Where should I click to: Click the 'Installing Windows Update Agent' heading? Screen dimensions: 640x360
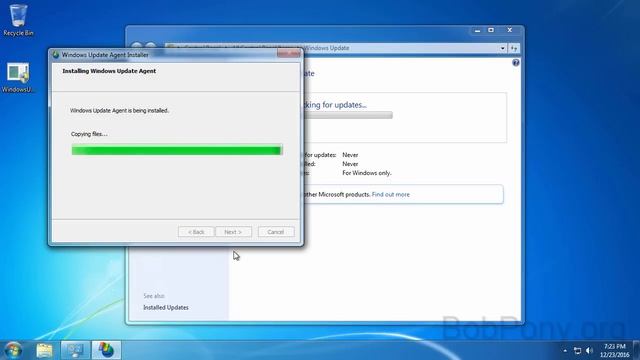pyautogui.click(x=109, y=71)
